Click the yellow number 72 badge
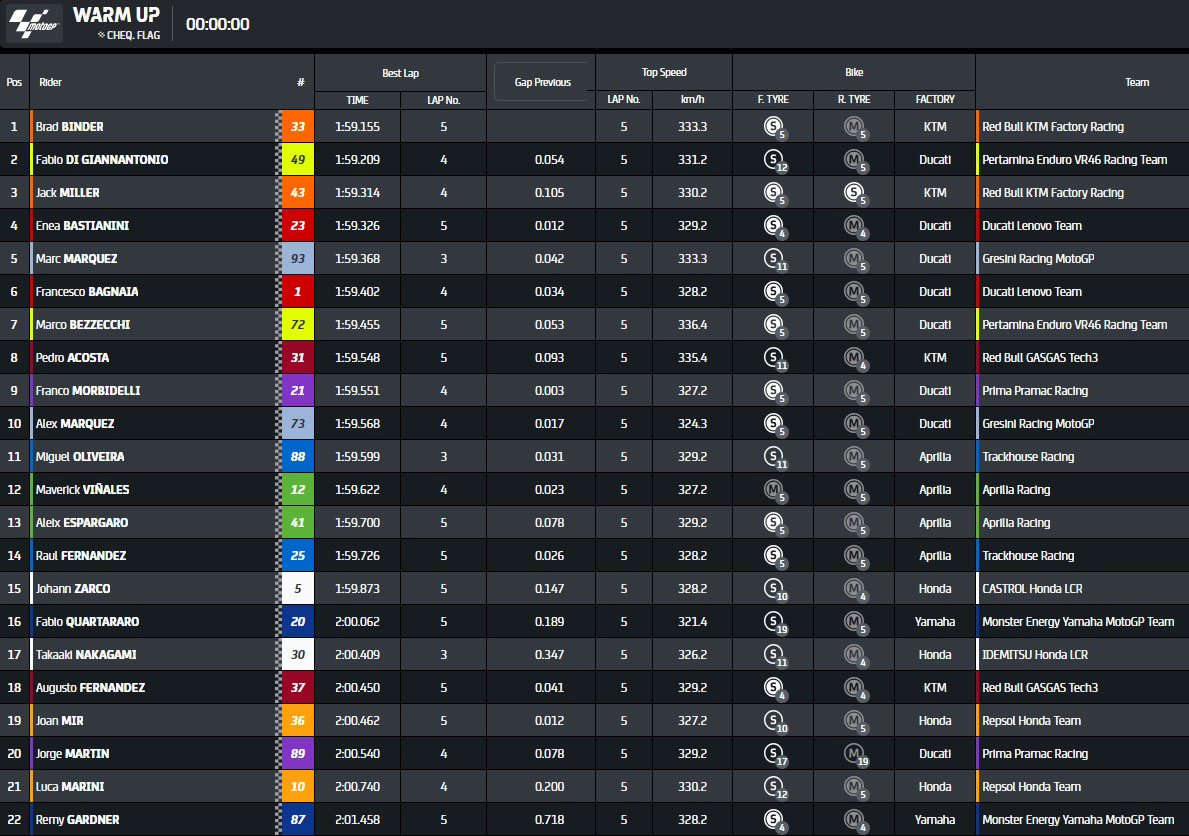 click(x=297, y=325)
